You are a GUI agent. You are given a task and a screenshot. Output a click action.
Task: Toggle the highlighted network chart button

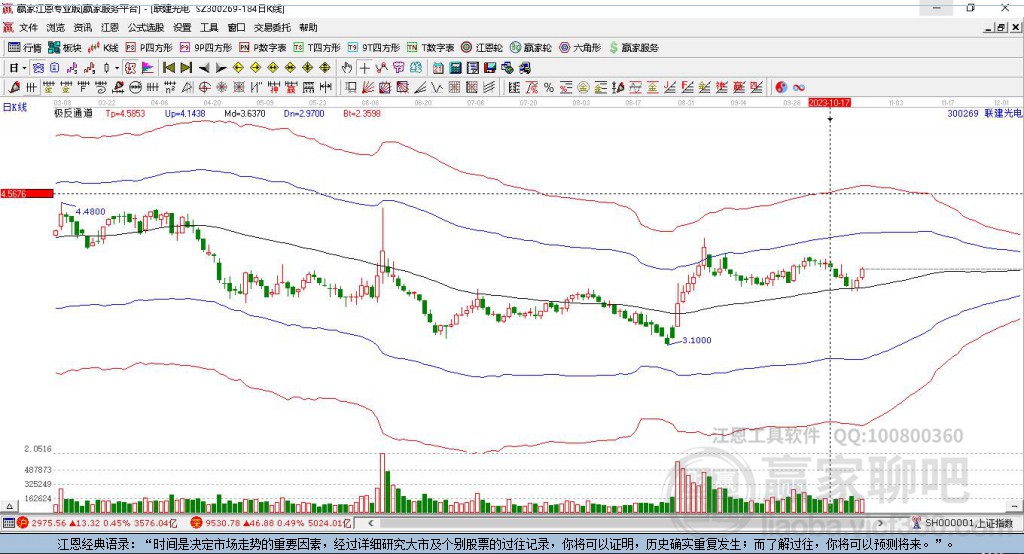tap(39, 68)
